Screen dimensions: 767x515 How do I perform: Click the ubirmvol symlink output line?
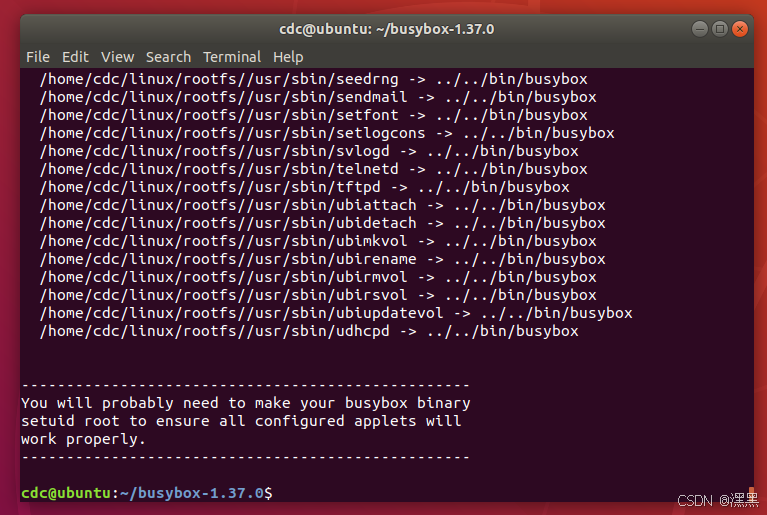pyautogui.click(x=318, y=277)
